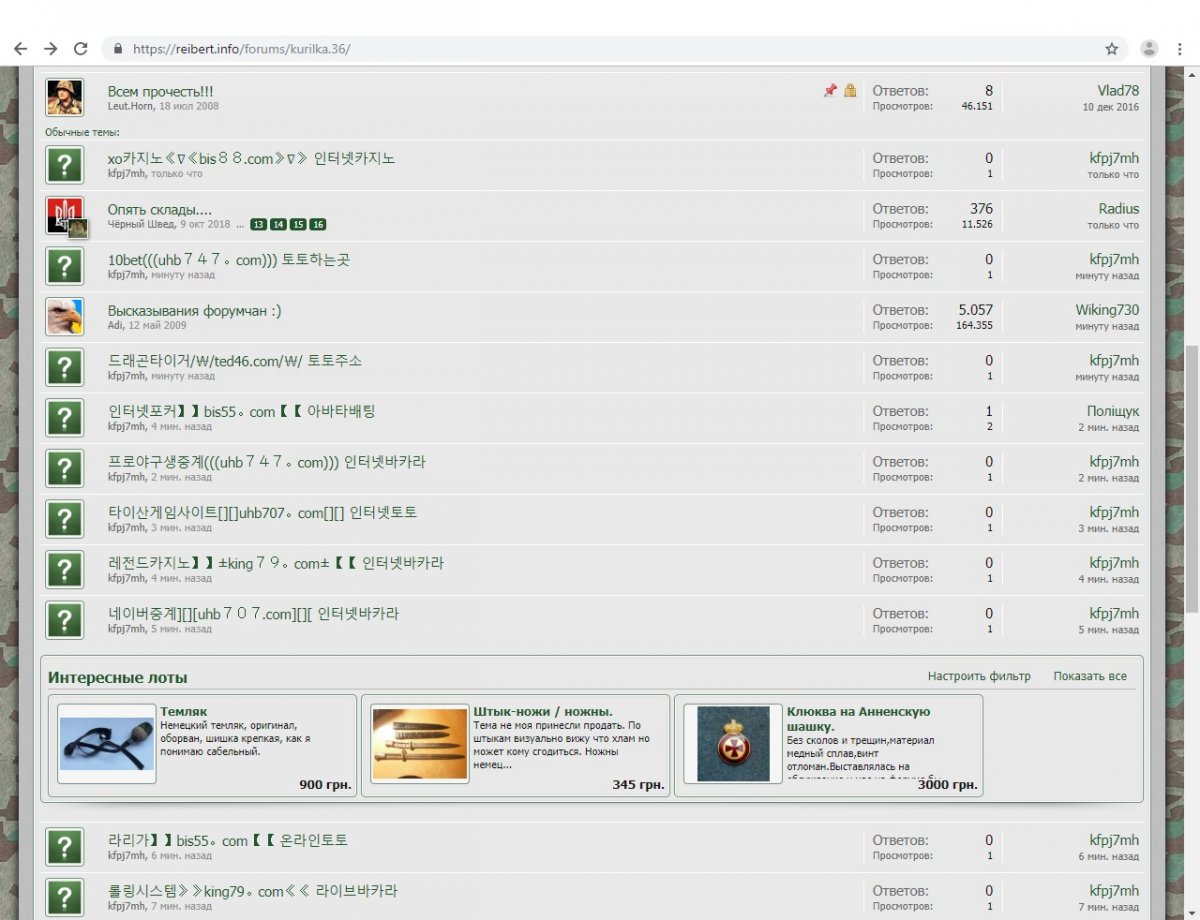Image resolution: width=1200 pixels, height=920 pixels.
Task: Go to page 16 of Опять склады
Action: (317, 225)
